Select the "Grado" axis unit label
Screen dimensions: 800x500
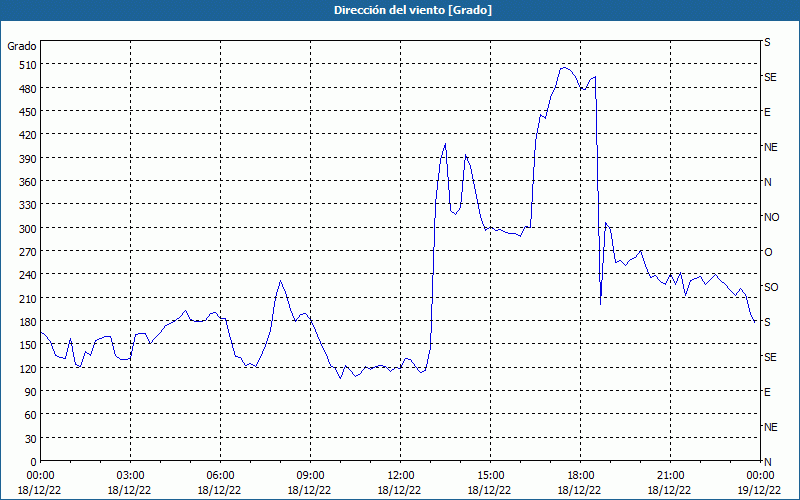22,46
